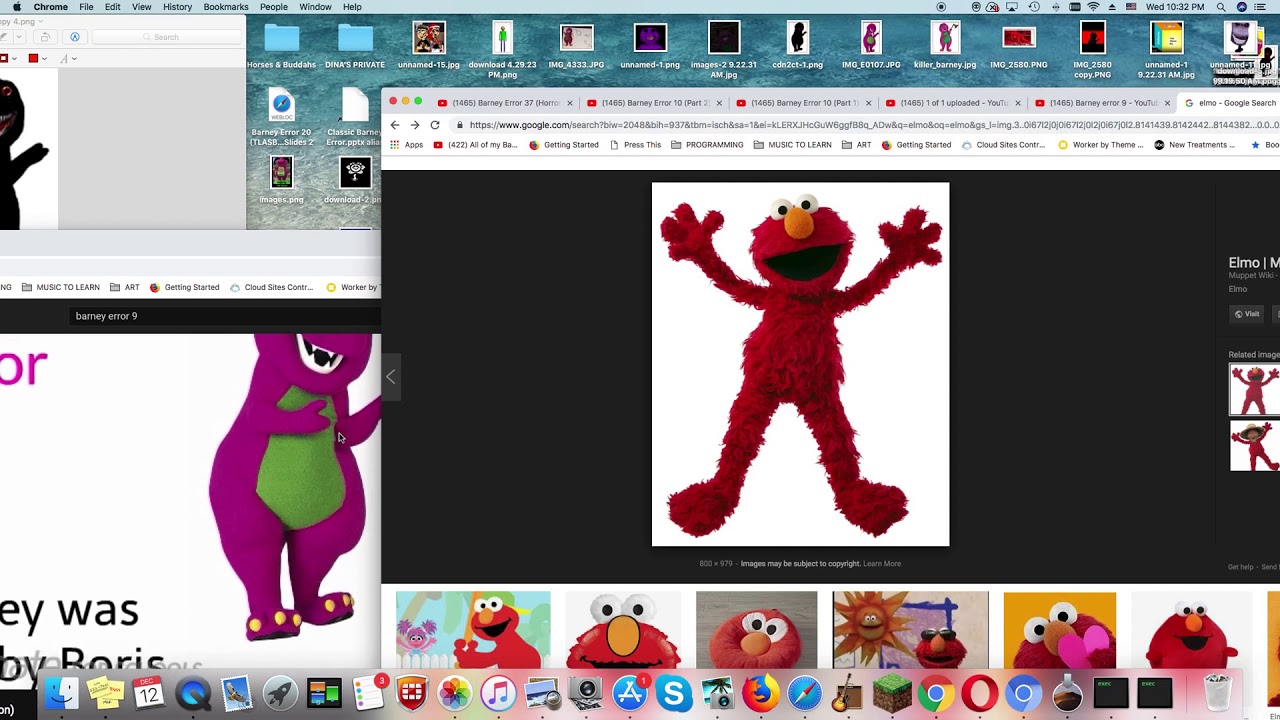Open Stickies in the dock
1280x720 pixels.
105,693
